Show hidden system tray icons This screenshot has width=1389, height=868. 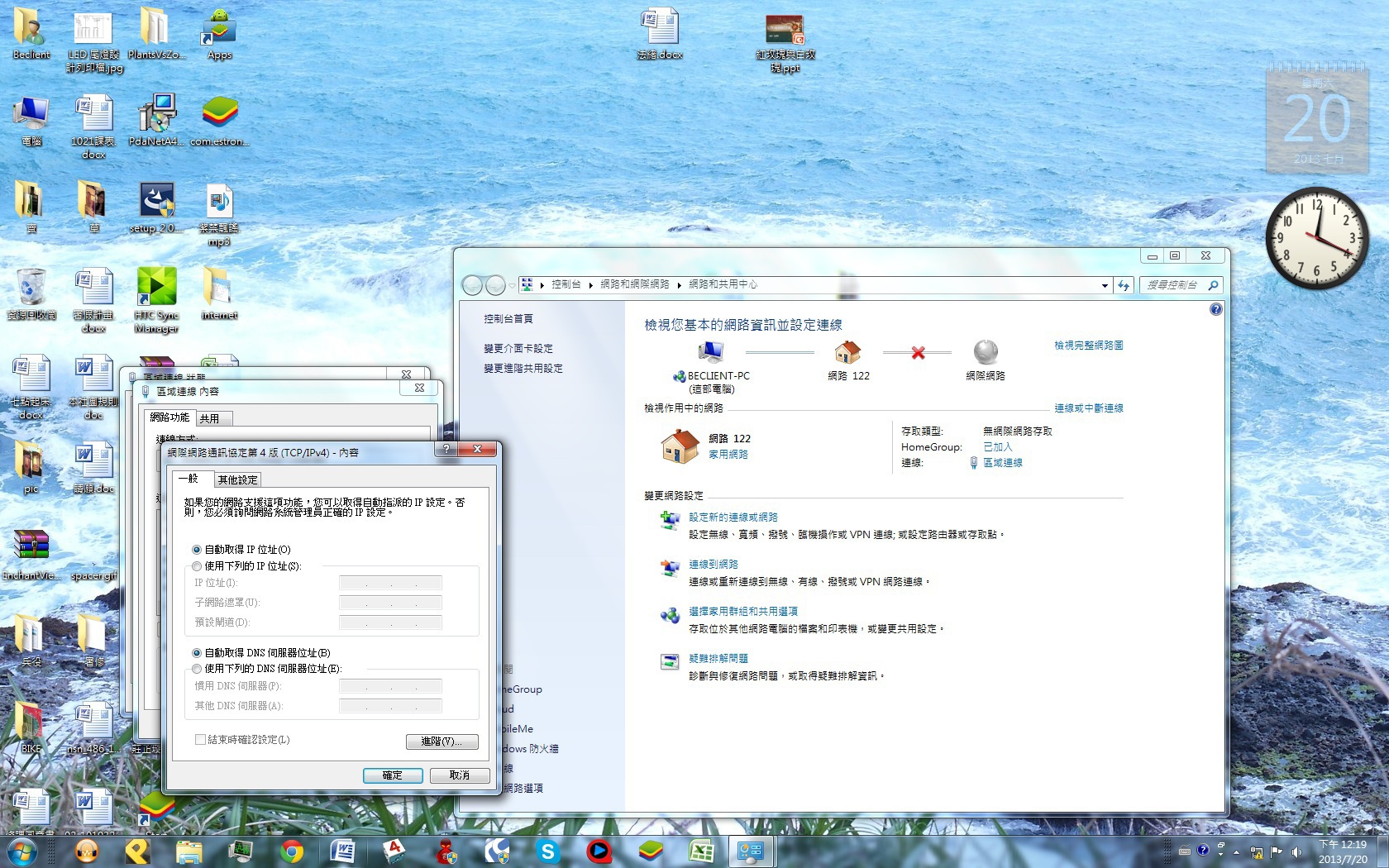(1237, 851)
